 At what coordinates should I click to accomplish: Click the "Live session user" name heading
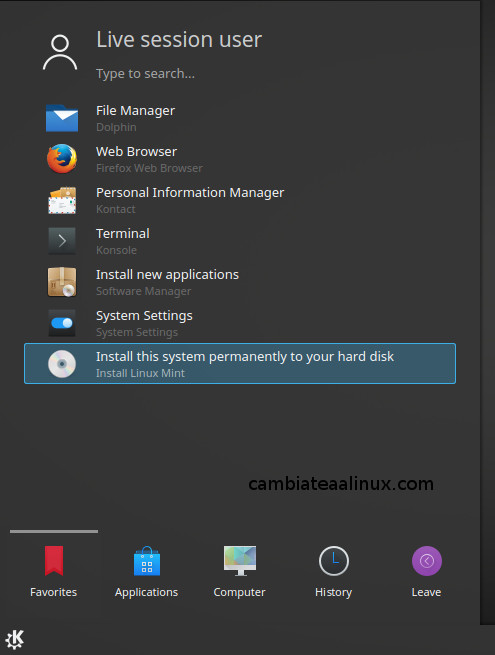click(x=179, y=40)
